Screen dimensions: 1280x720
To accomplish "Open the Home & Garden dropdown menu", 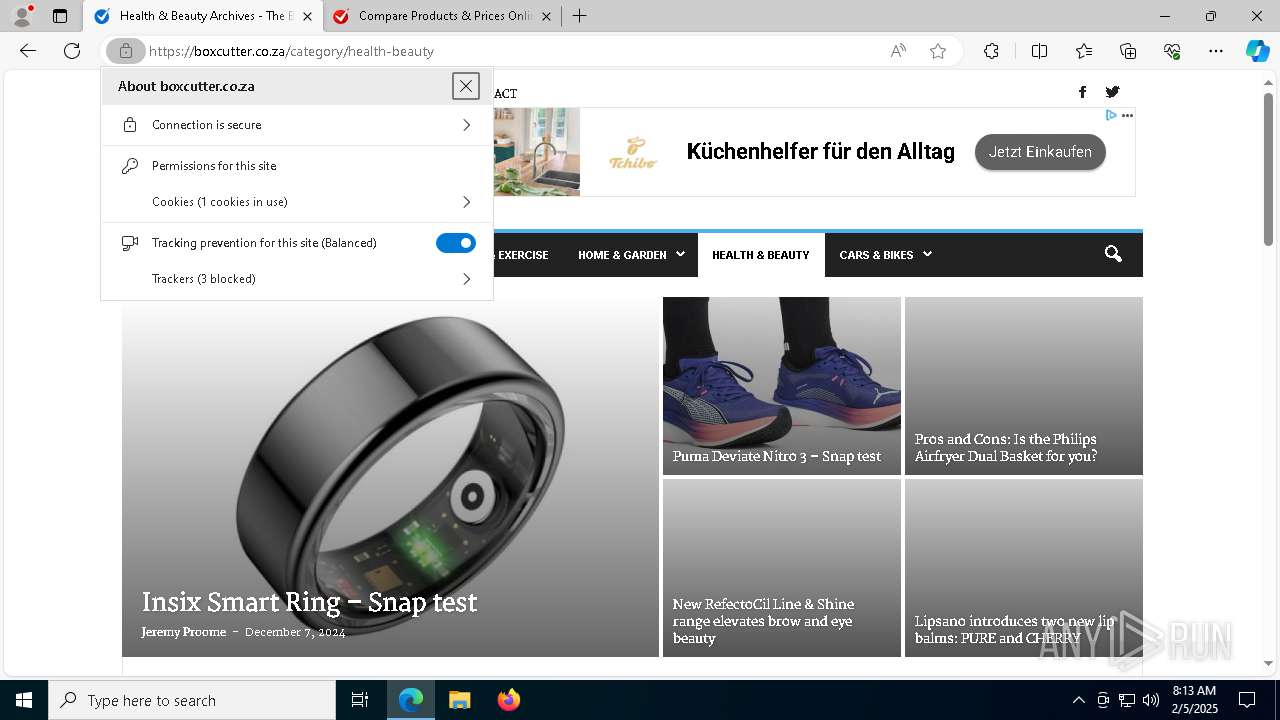I will click(631, 255).
